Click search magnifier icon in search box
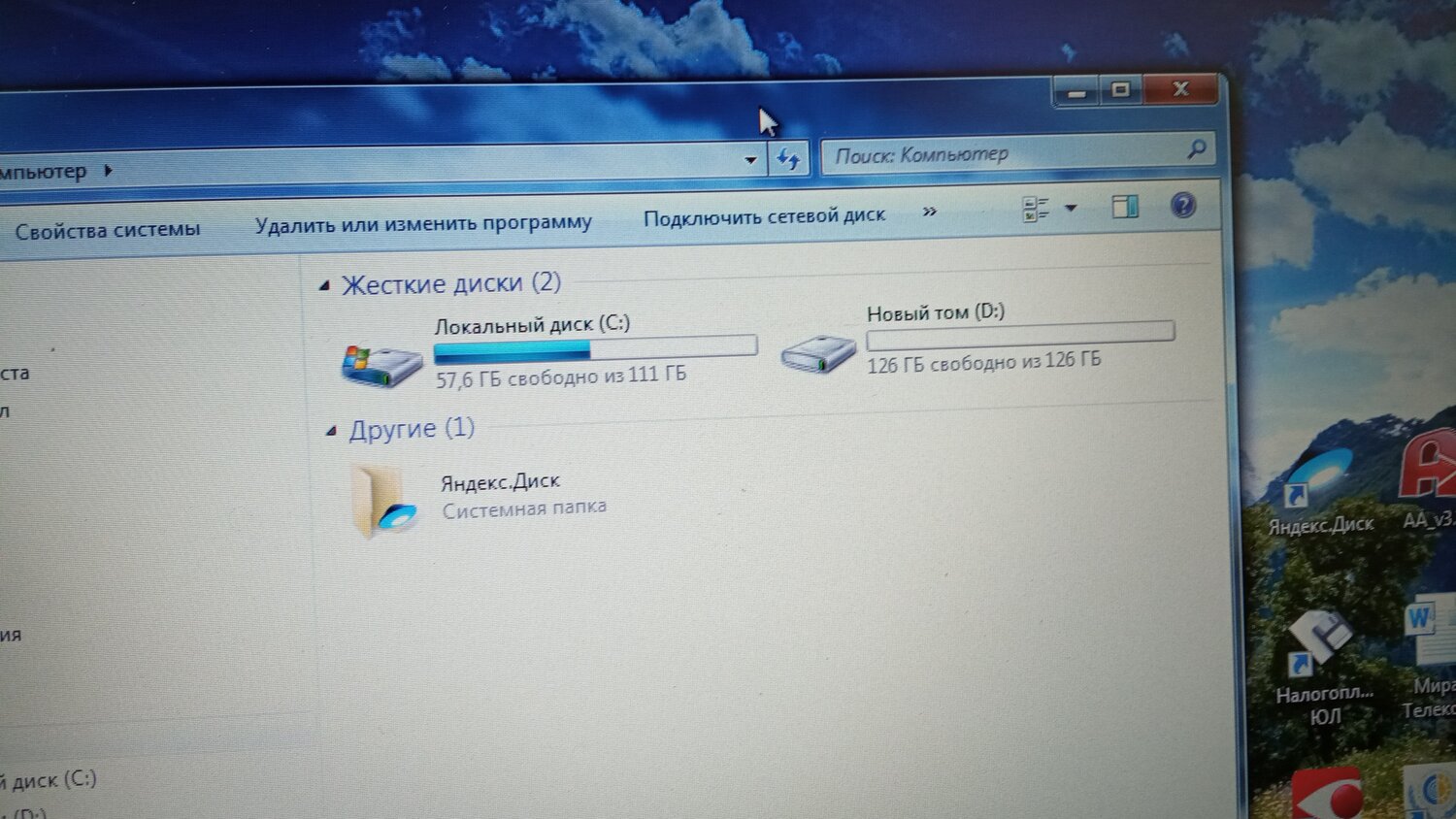The image size is (1456, 819). [1196, 148]
